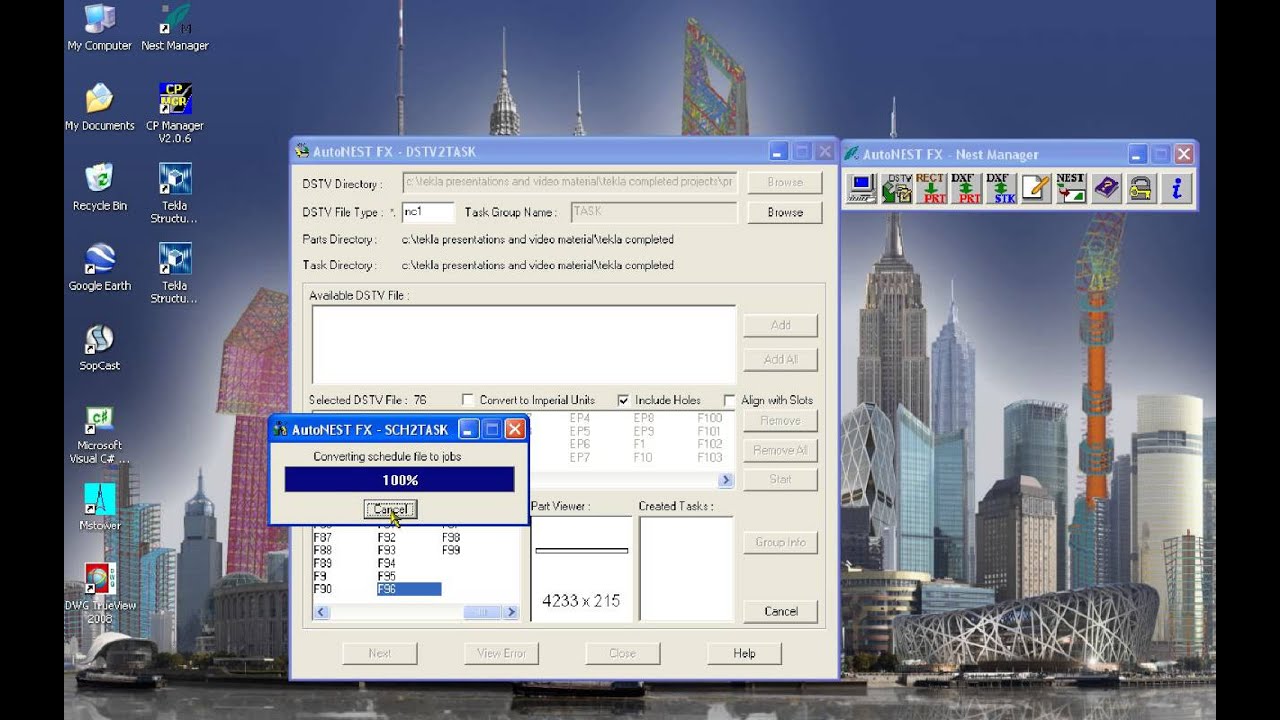Open the Mstower desktop shortcut
Viewport: 1280px width, 720px height.
[99, 507]
